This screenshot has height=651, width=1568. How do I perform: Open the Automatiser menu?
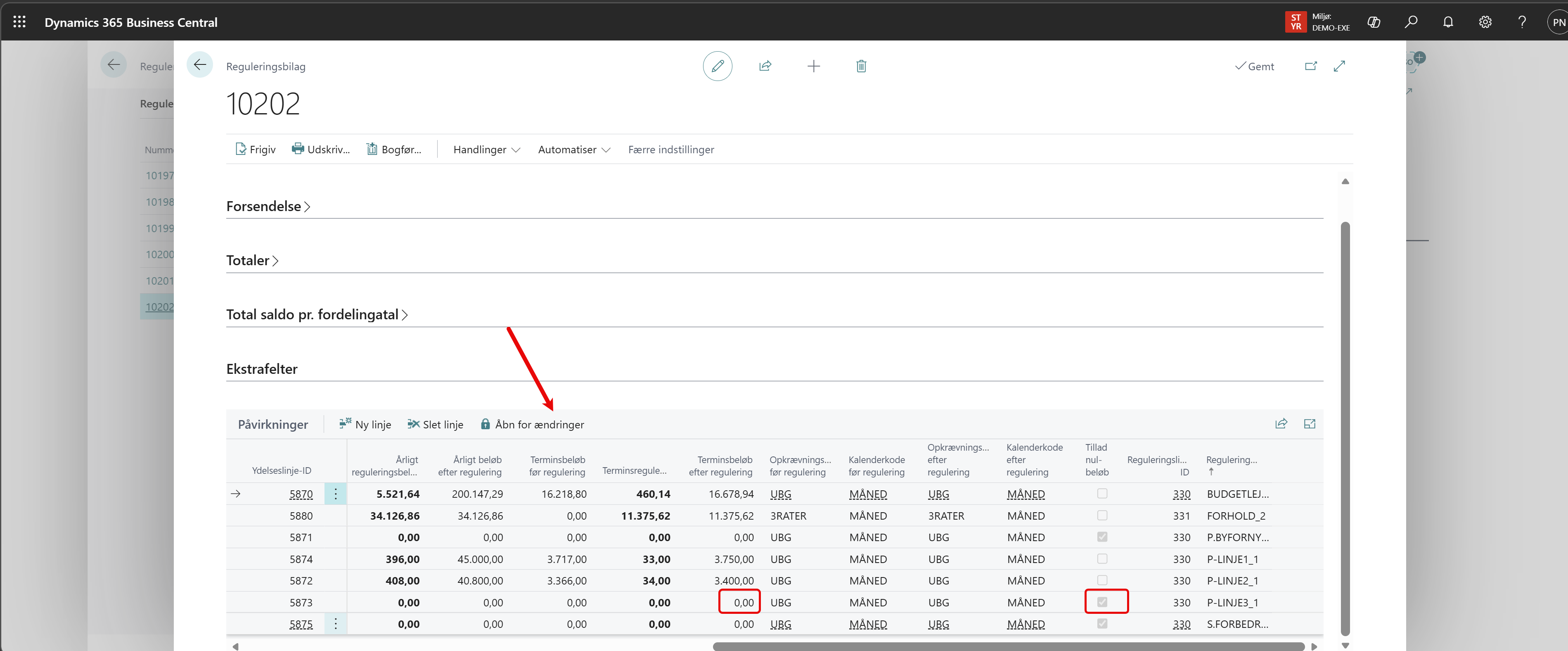(573, 149)
